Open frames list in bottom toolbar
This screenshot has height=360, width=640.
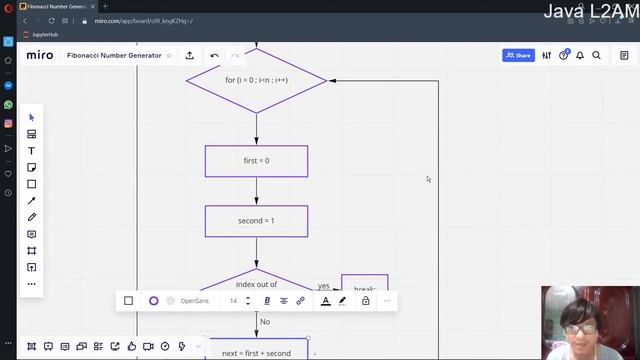(31, 347)
